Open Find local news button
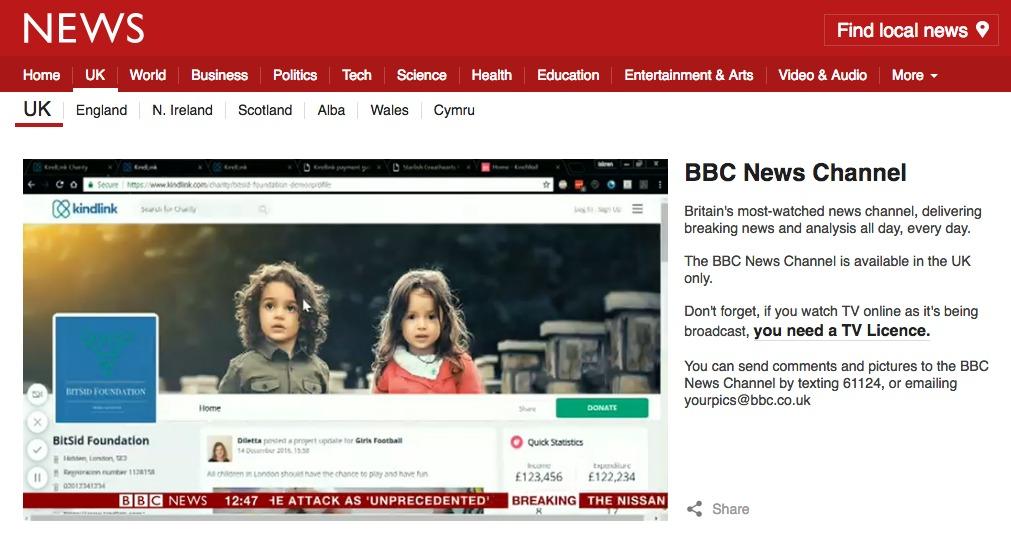The image size is (1011, 538). [x=911, y=30]
